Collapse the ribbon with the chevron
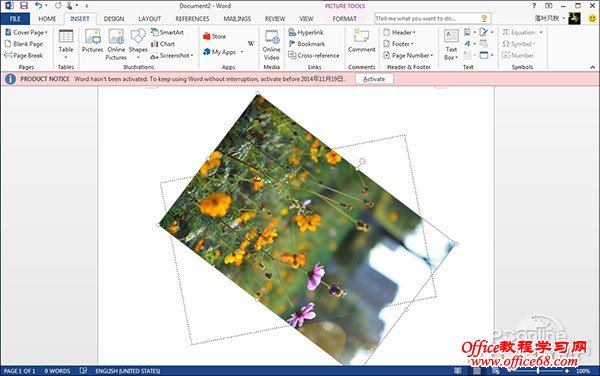 click(x=592, y=67)
